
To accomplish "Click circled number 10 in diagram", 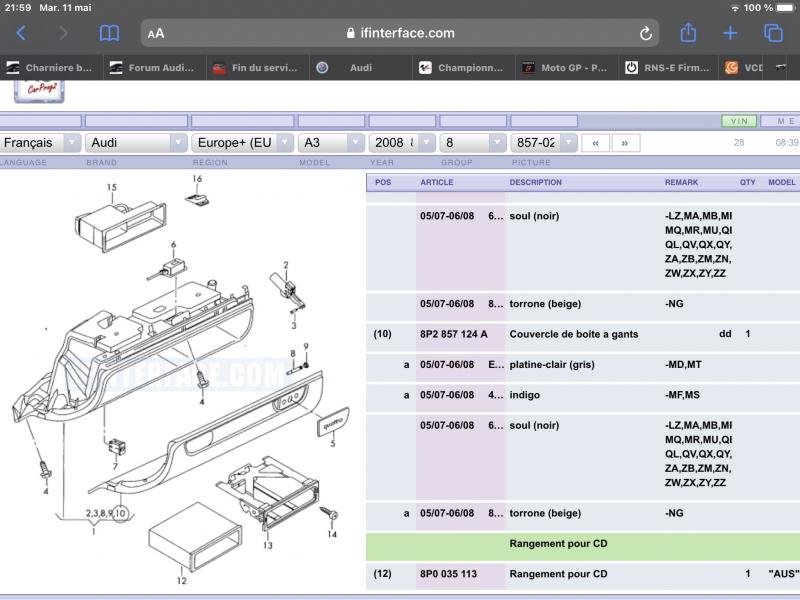I will click(x=120, y=513).
